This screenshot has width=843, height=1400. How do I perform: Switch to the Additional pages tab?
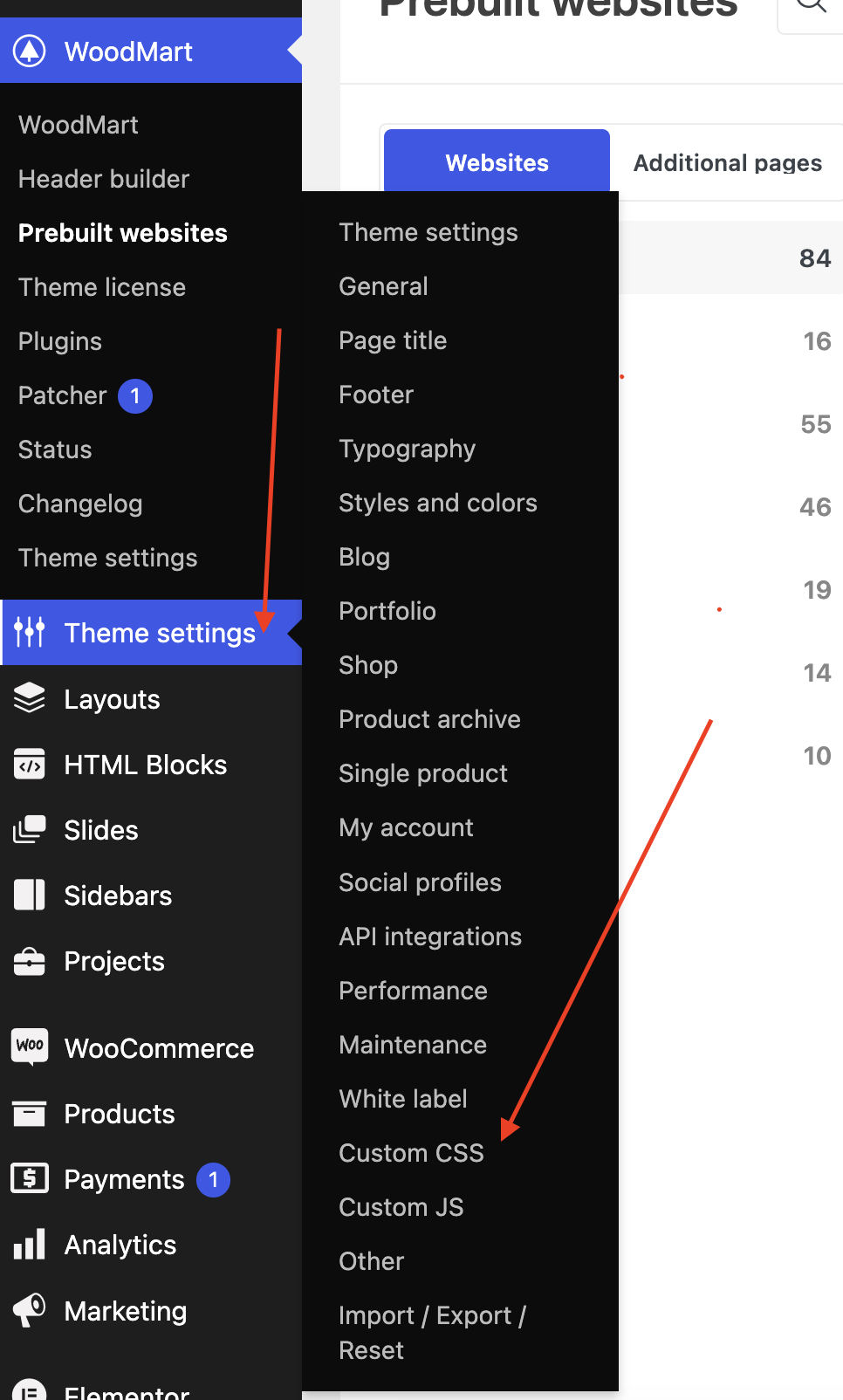tap(728, 163)
